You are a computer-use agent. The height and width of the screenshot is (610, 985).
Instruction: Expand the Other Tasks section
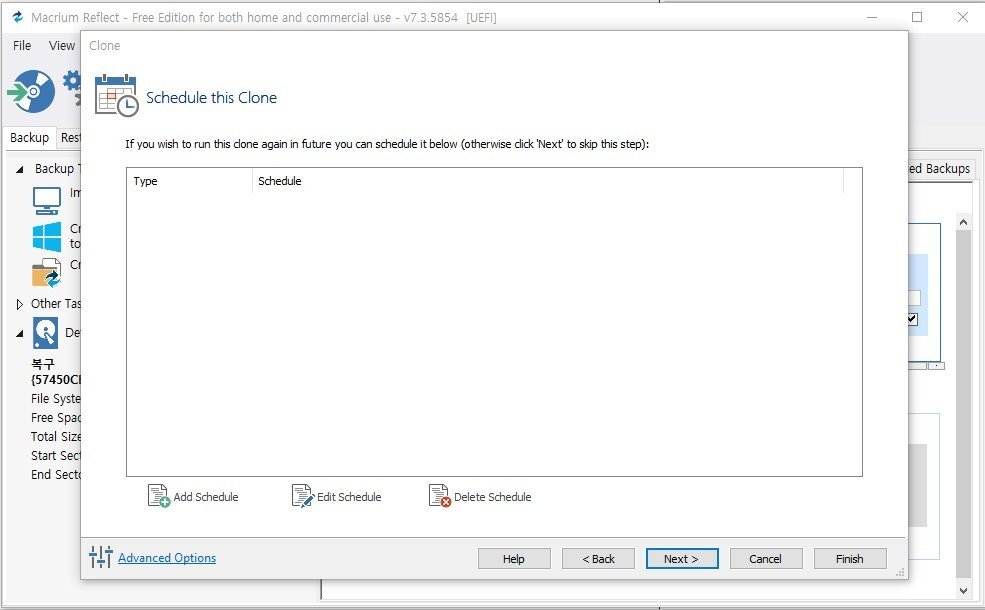19,304
